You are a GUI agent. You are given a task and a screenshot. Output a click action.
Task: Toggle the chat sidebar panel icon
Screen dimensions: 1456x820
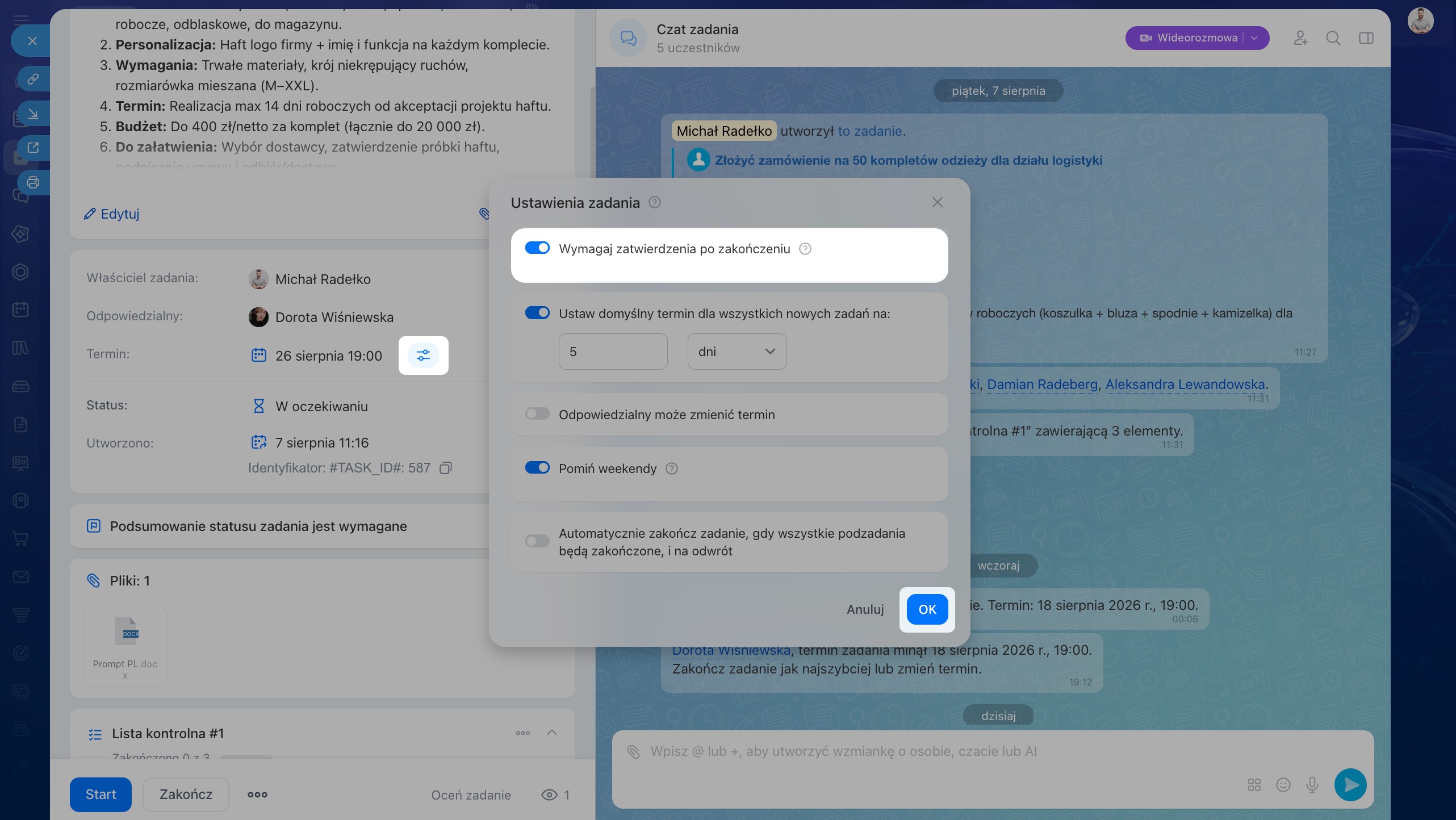coord(1366,38)
